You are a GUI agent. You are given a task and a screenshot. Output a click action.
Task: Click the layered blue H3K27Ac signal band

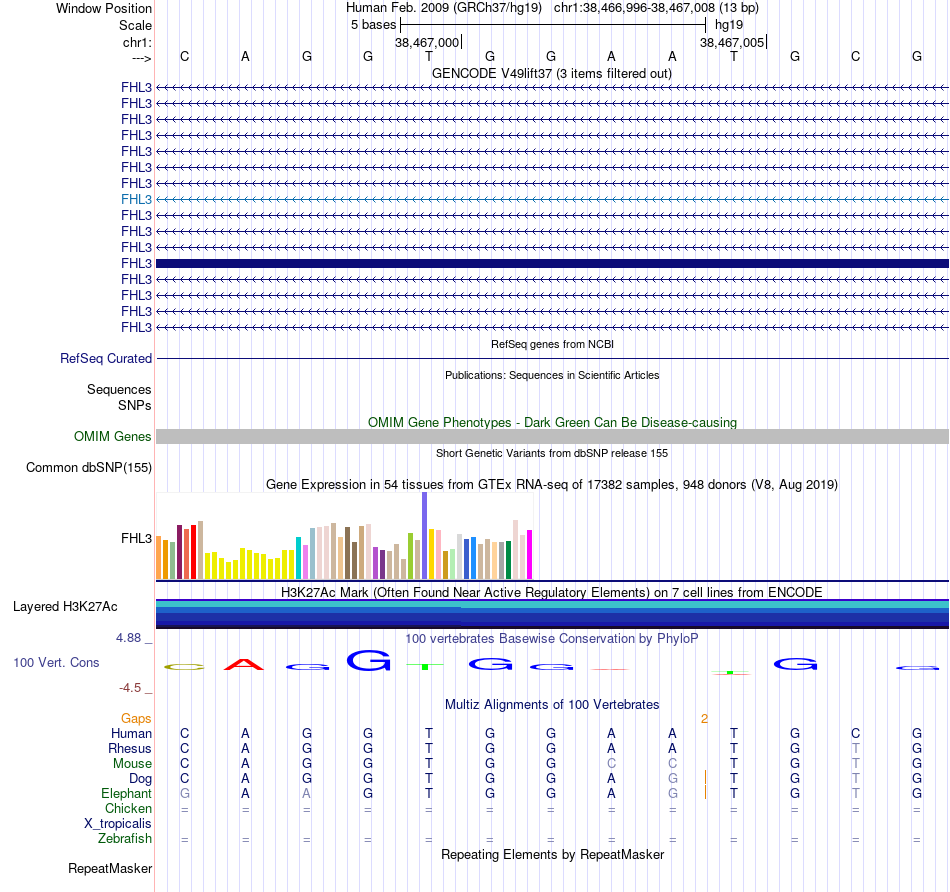553,614
